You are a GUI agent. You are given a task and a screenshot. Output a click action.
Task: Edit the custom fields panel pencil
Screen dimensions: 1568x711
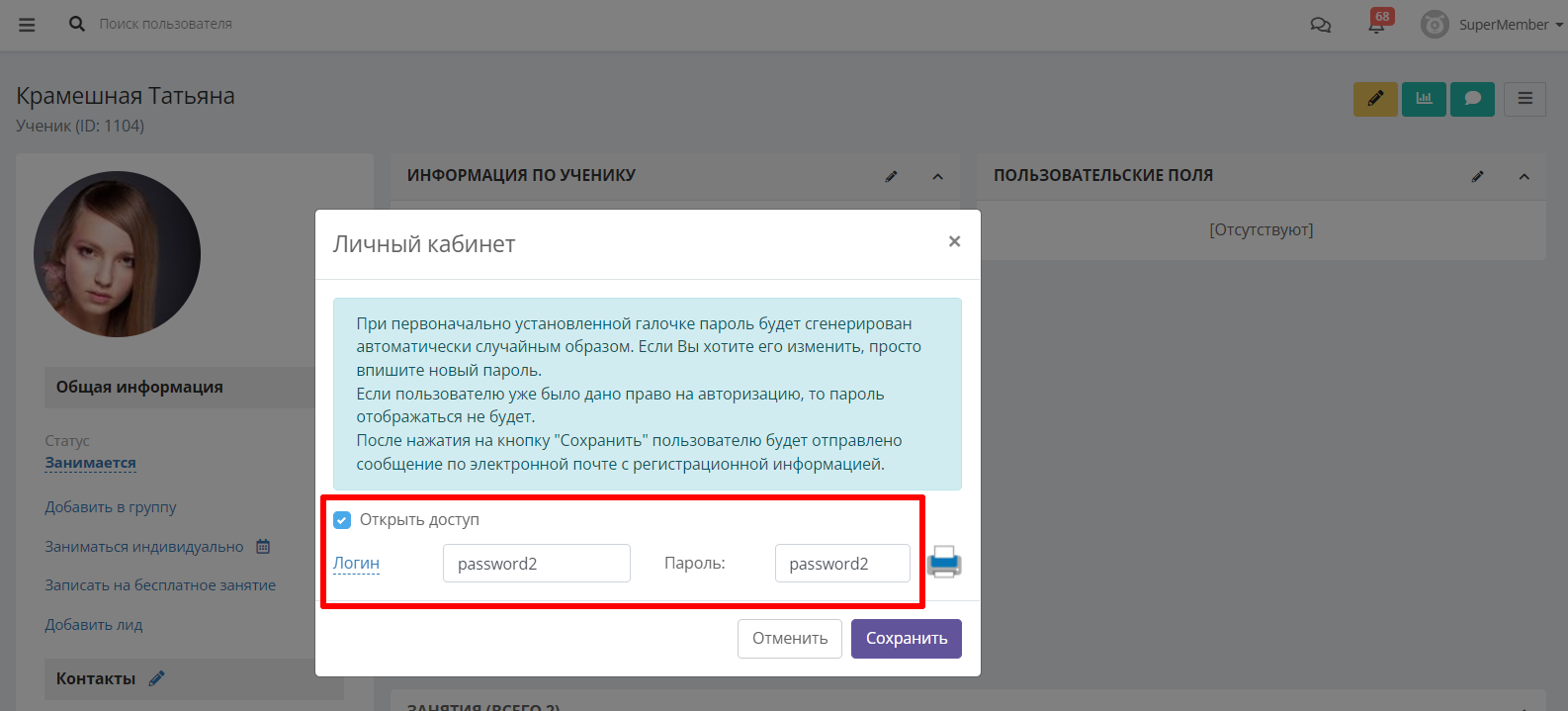(x=1477, y=176)
